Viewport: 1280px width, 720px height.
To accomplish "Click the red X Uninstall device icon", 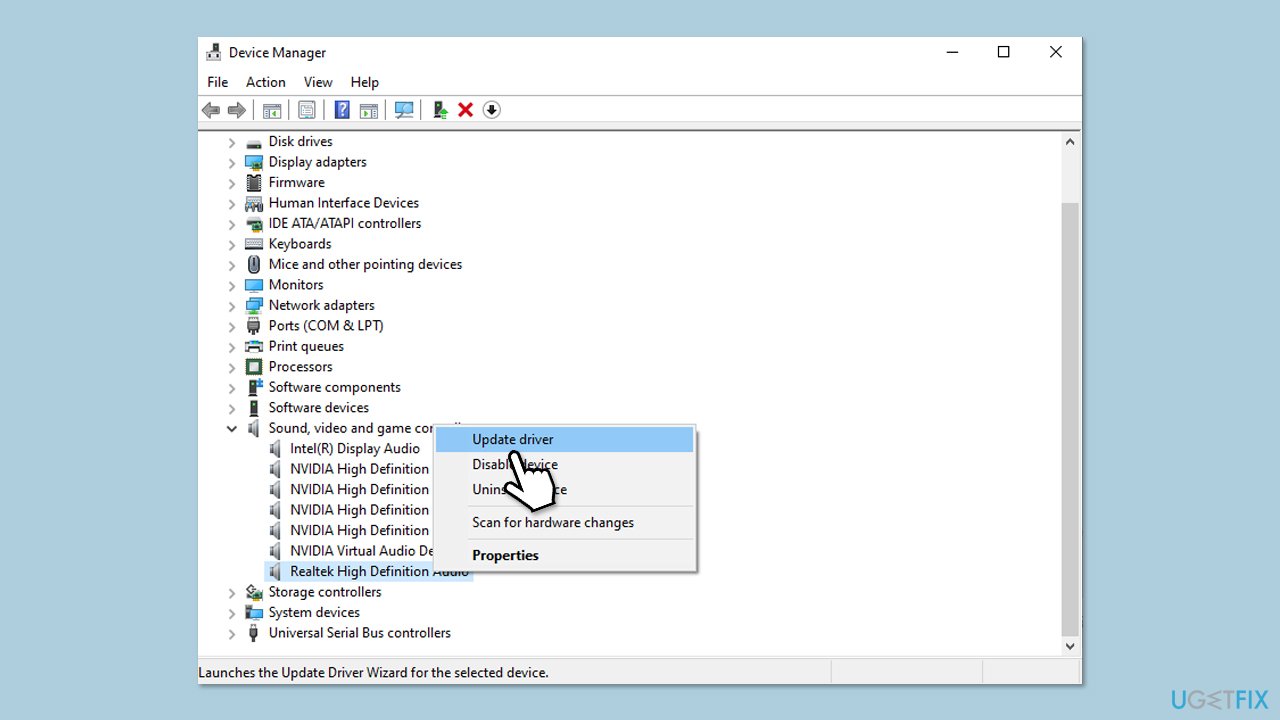I will (465, 110).
